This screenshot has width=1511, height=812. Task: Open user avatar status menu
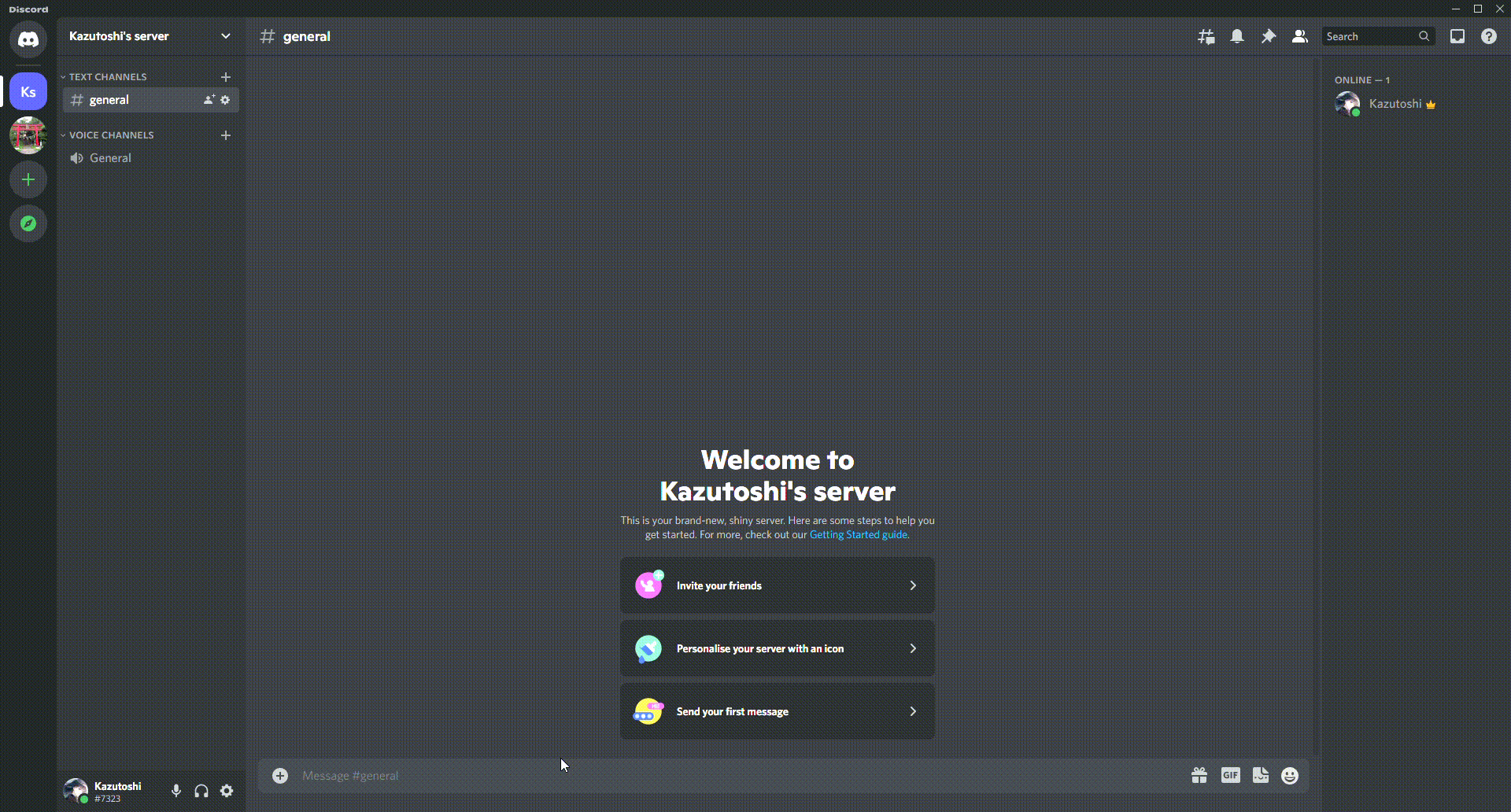[76, 791]
